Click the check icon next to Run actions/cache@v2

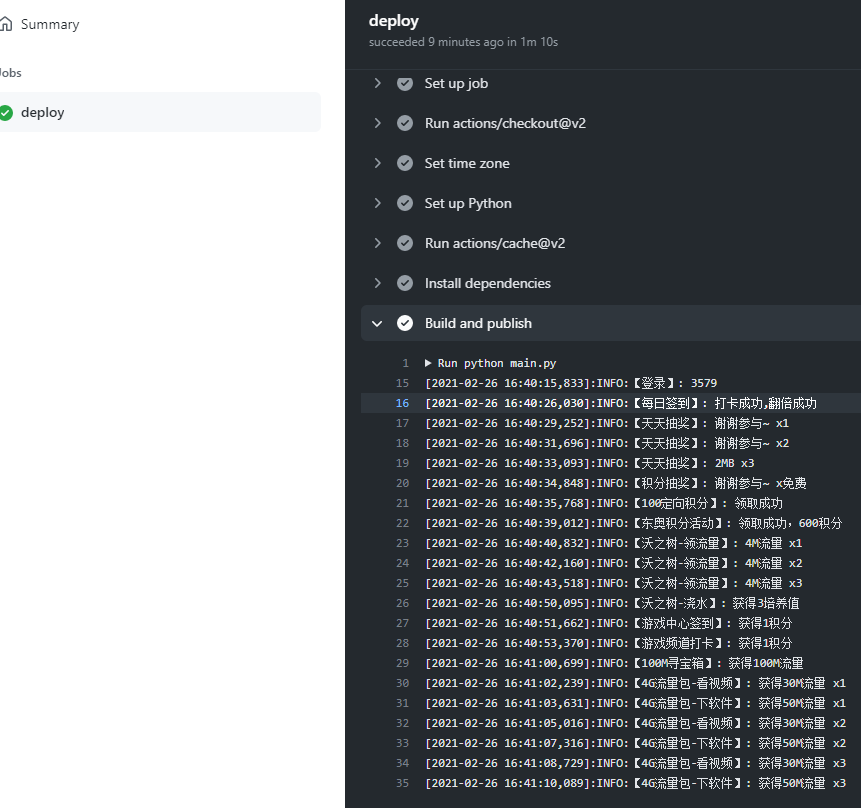point(405,244)
